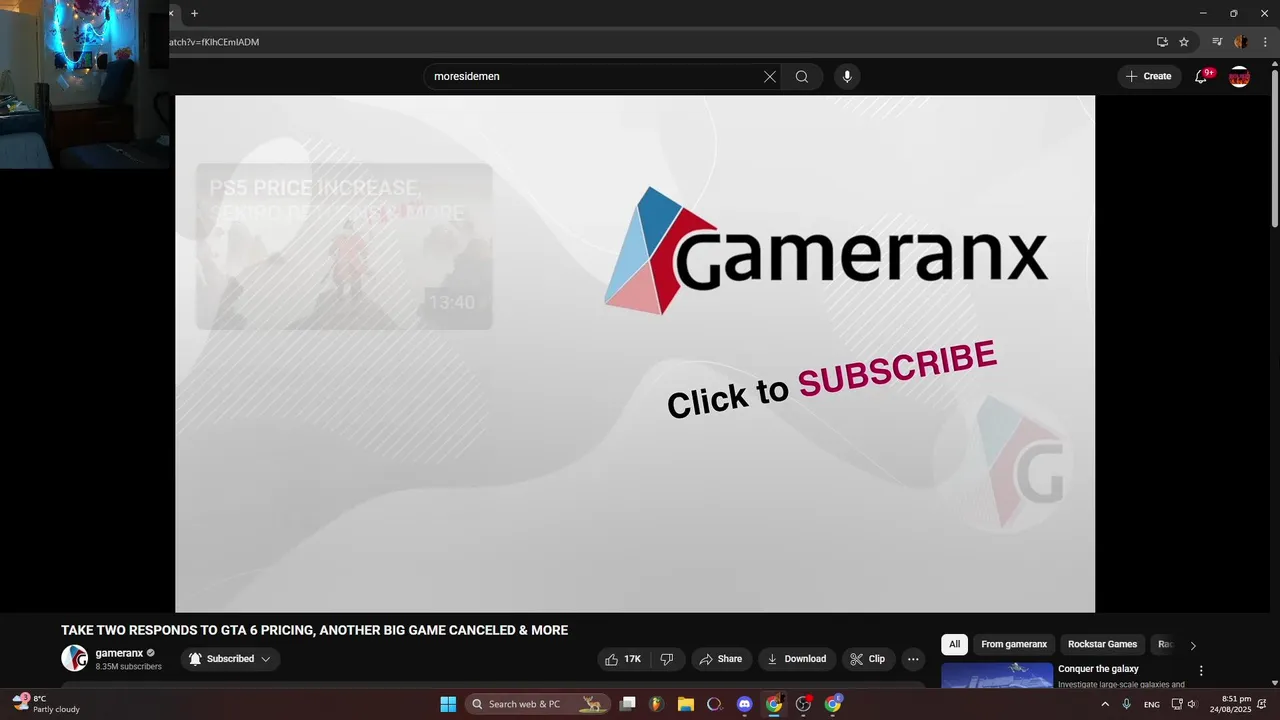Start voice search with the microphone
Image resolution: width=1280 pixels, height=720 pixels.
[x=847, y=77]
